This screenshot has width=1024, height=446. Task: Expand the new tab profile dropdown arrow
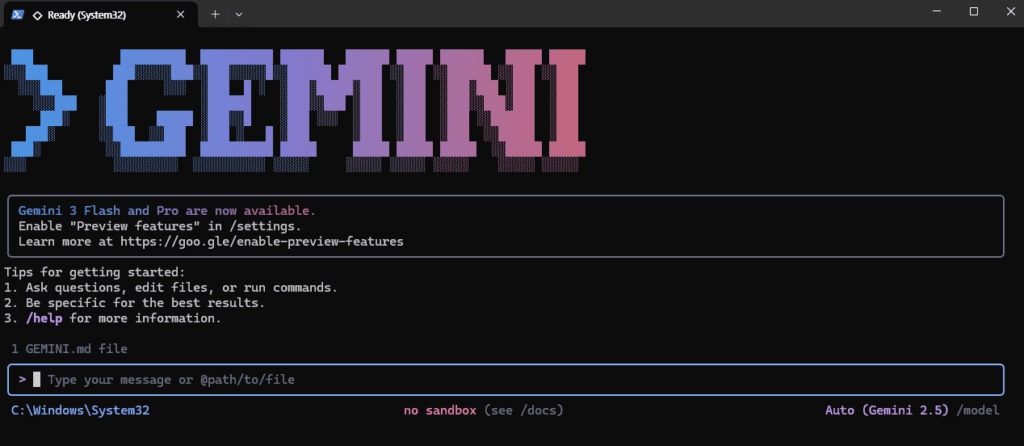point(239,14)
